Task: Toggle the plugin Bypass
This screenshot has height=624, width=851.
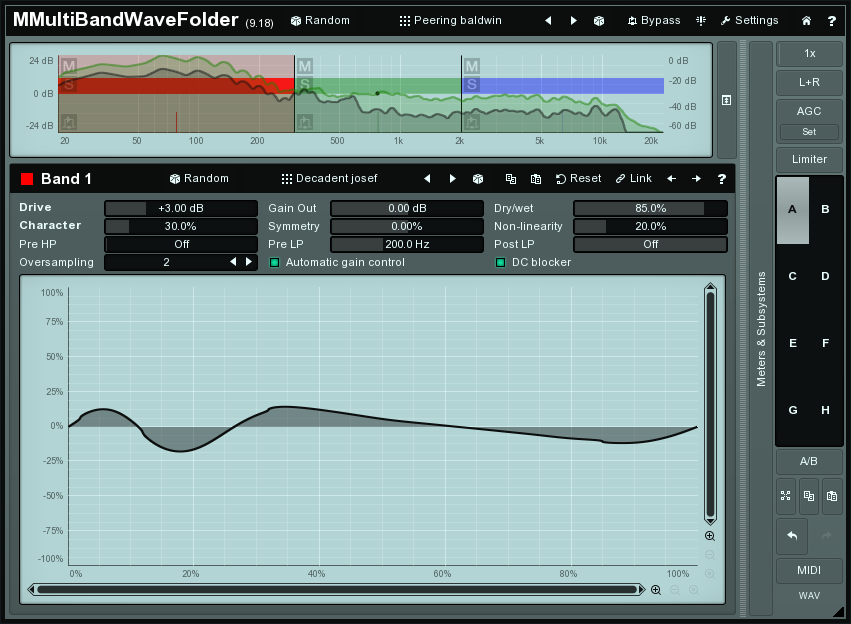Action: [x=653, y=20]
